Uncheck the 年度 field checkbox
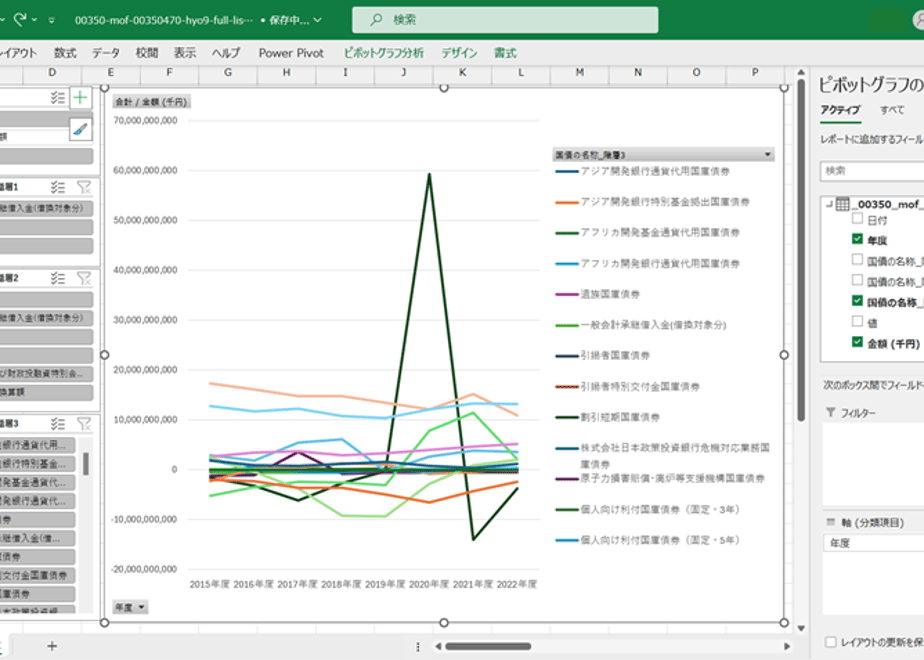924x660 pixels. tap(857, 239)
